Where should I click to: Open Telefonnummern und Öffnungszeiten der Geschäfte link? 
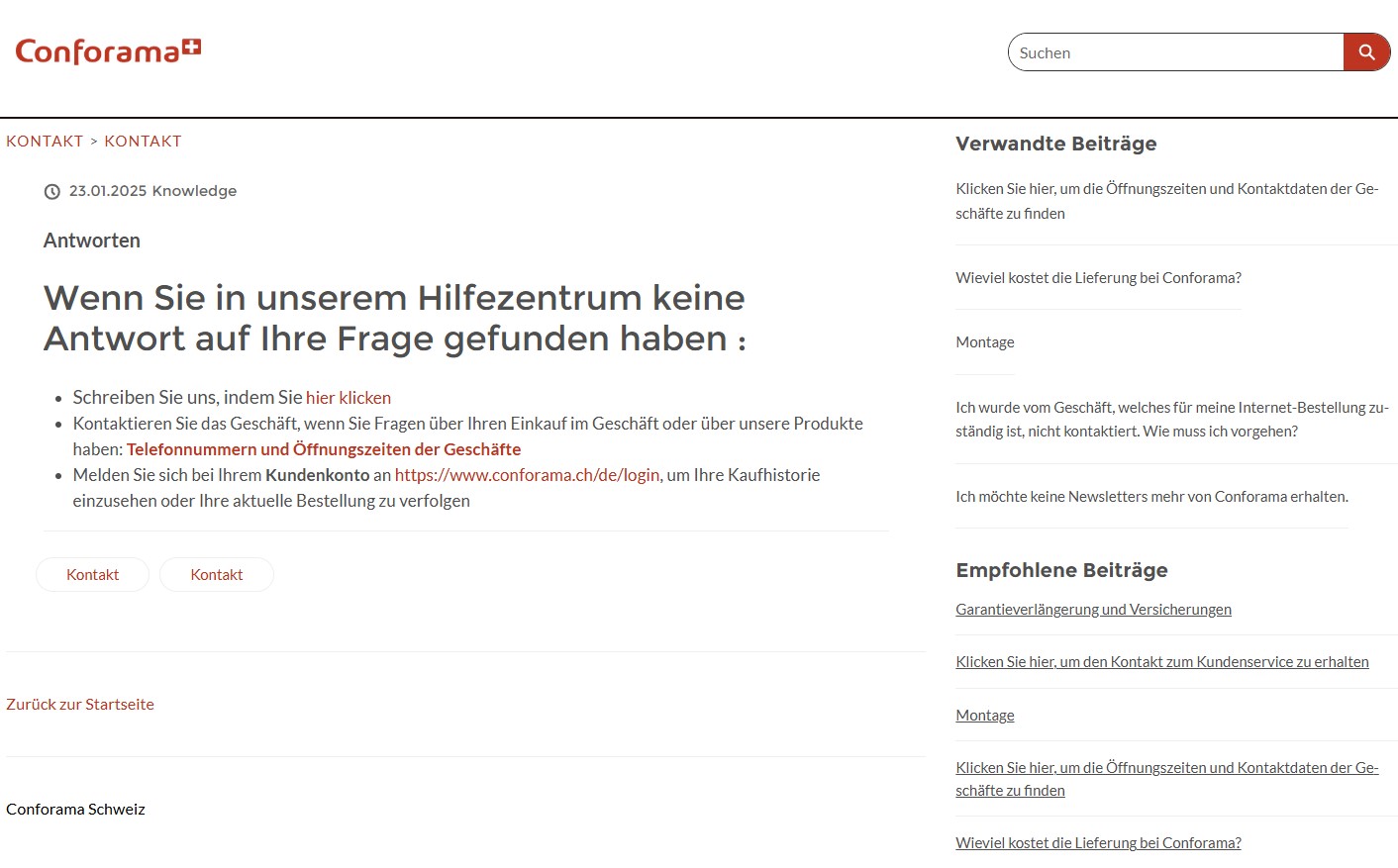324,449
